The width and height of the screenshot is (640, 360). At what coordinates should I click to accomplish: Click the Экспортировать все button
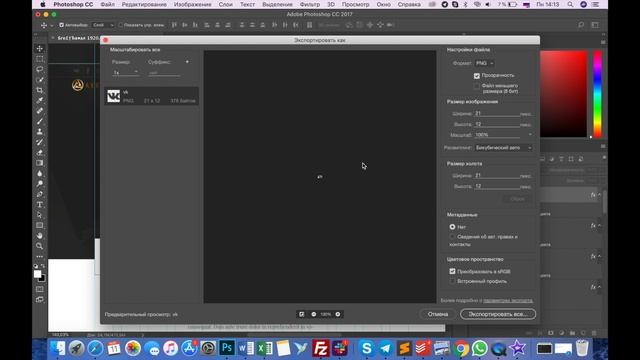[x=498, y=314]
